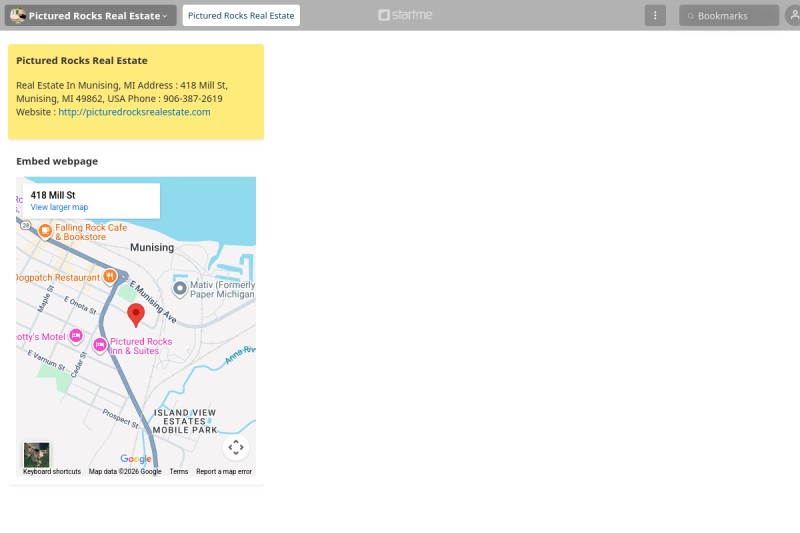Open the map Terms link
Viewport: 800px width, 533px height.
179,472
